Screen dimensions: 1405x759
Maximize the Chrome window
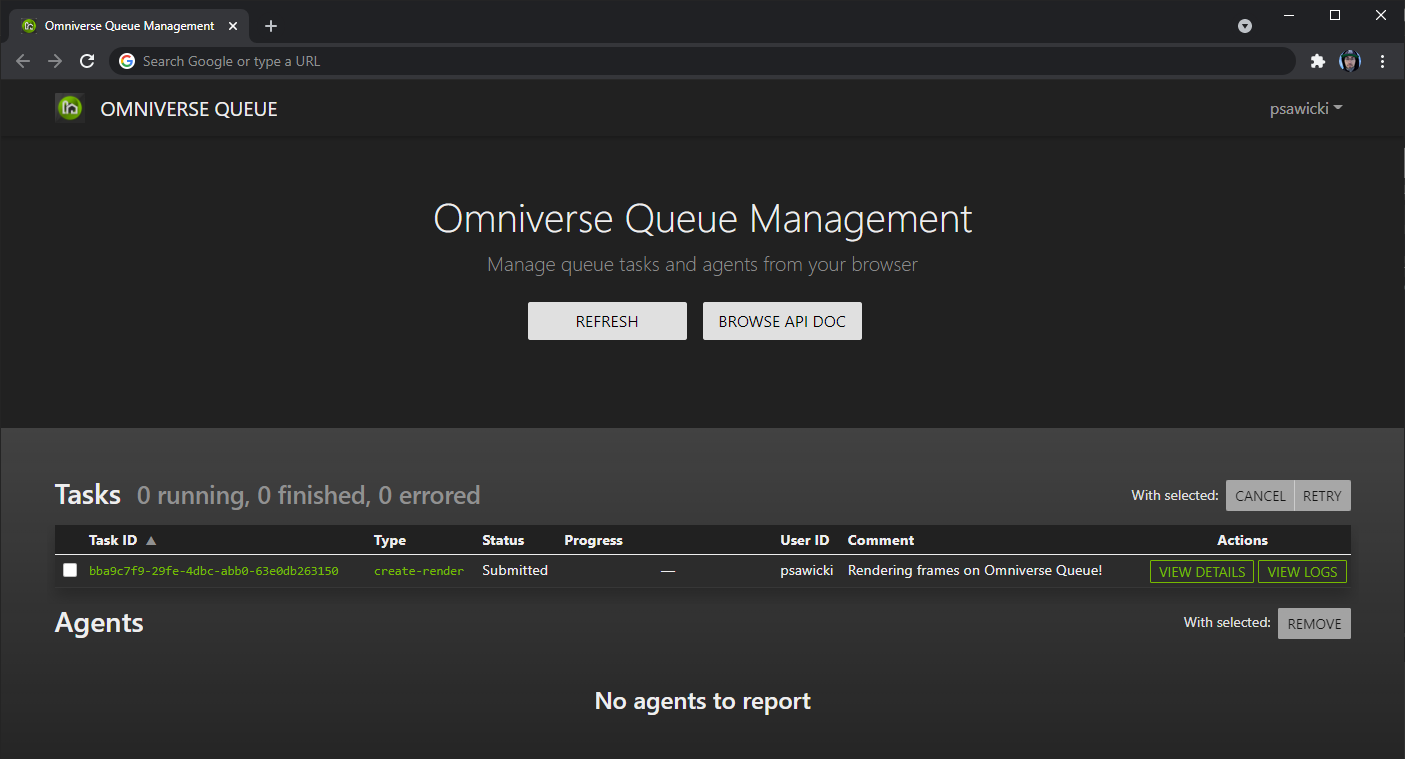[1335, 15]
